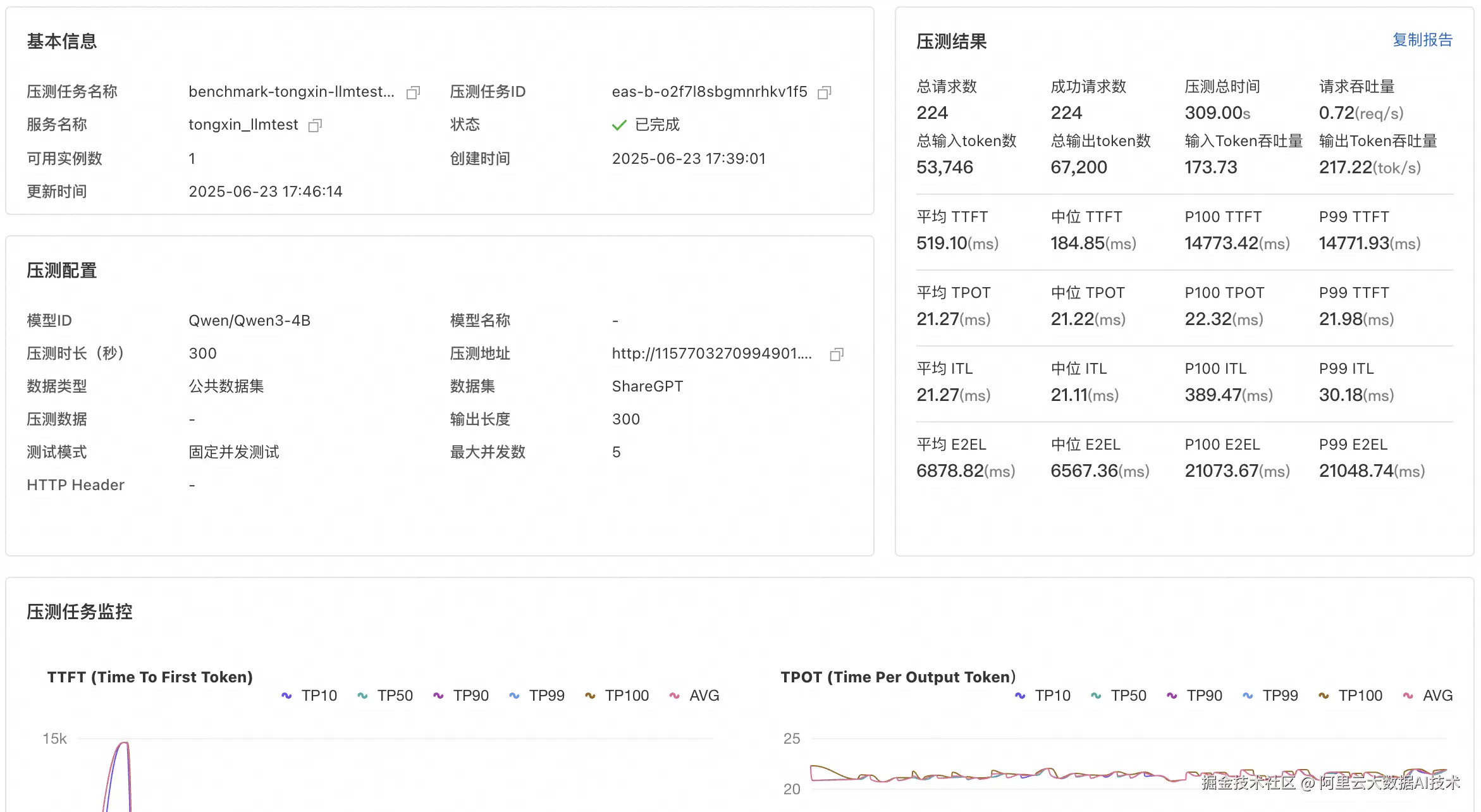The image size is (1481, 812).
Task: Click the total output tokens value 67,200
Action: 1079,168
